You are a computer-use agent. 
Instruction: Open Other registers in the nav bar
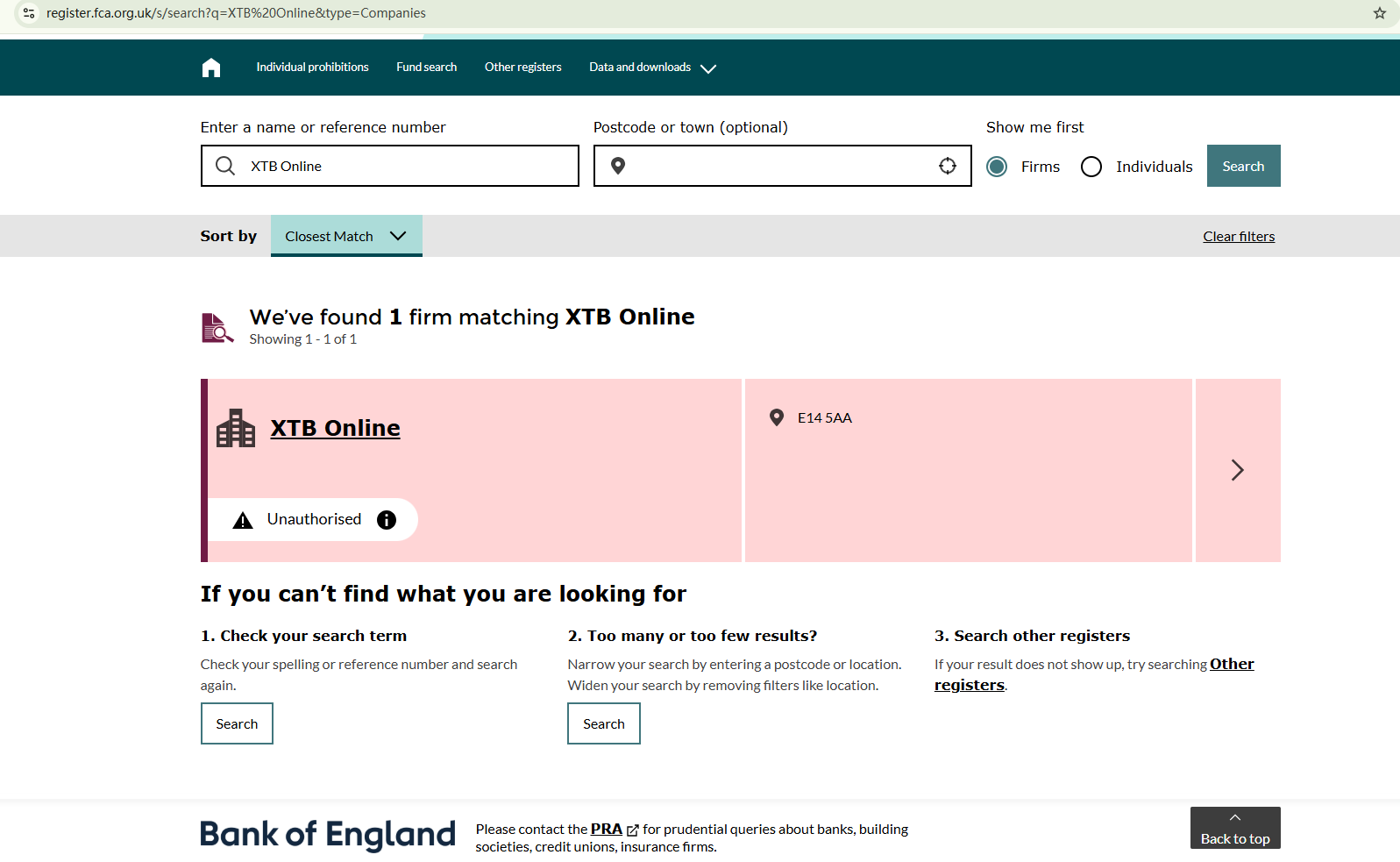[x=522, y=68]
